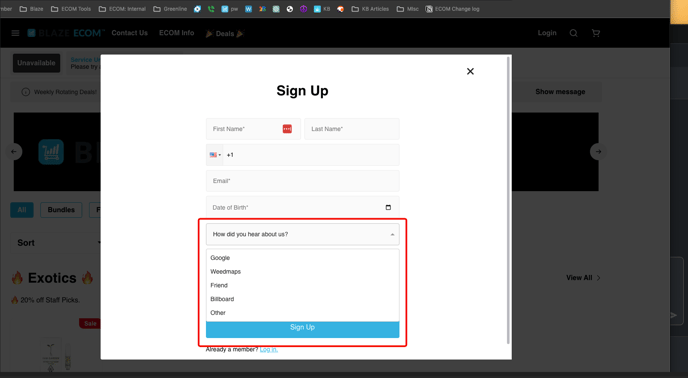Open the ECOM Info page

[176, 33]
